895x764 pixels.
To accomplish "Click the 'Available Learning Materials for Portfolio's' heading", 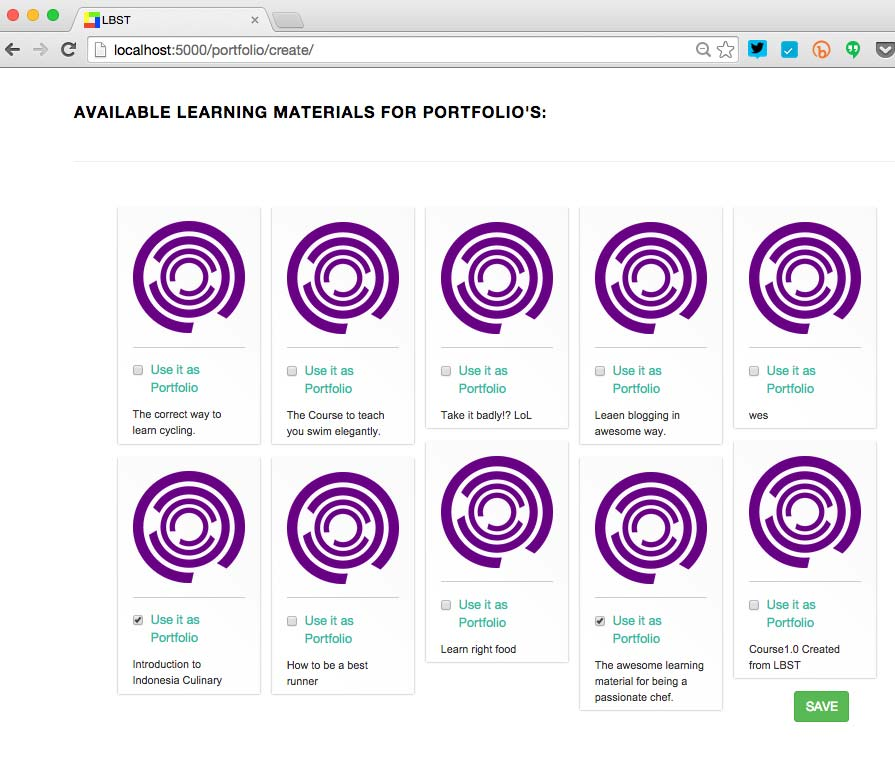I will pos(310,112).
